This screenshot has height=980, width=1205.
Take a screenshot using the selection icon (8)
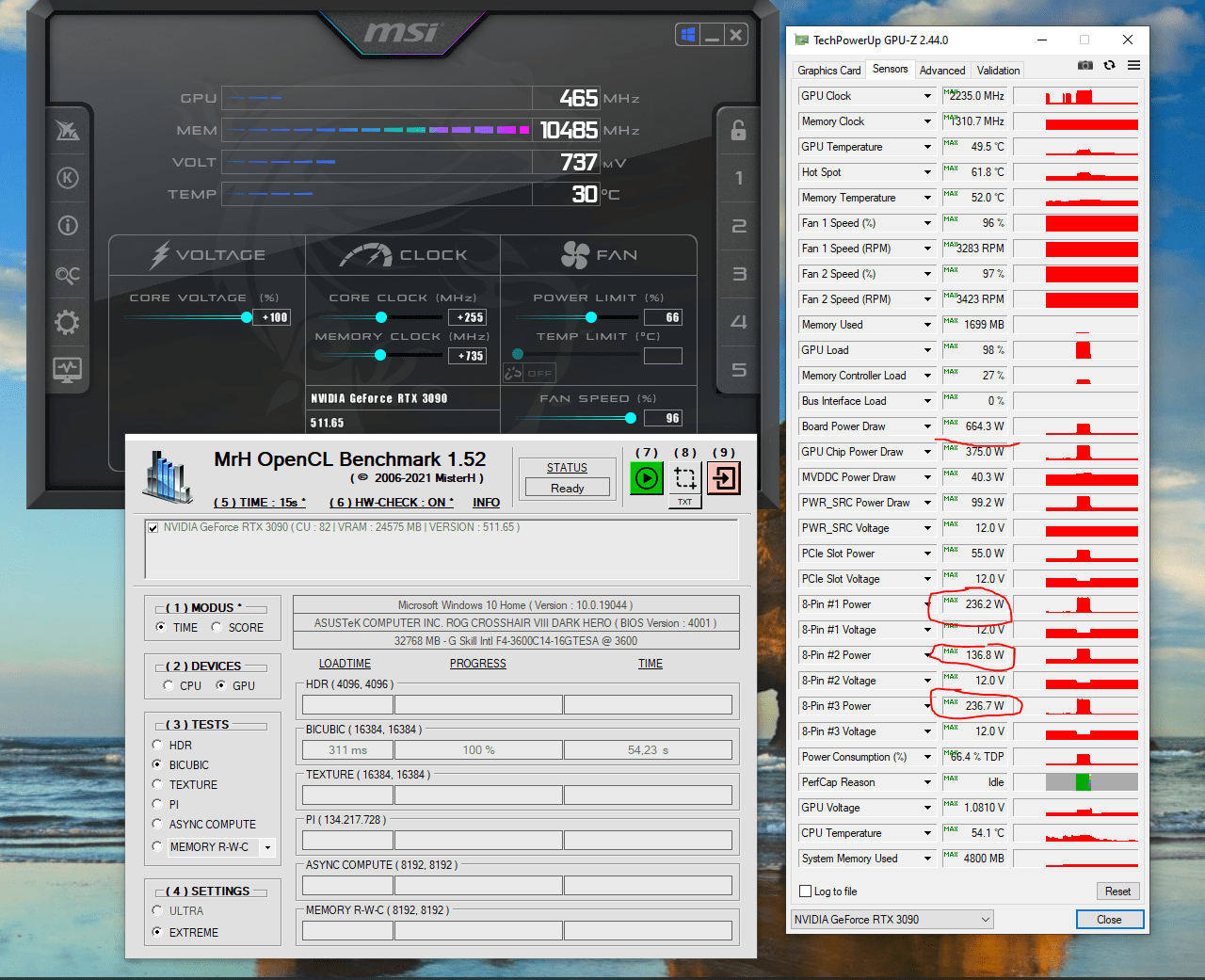point(685,478)
